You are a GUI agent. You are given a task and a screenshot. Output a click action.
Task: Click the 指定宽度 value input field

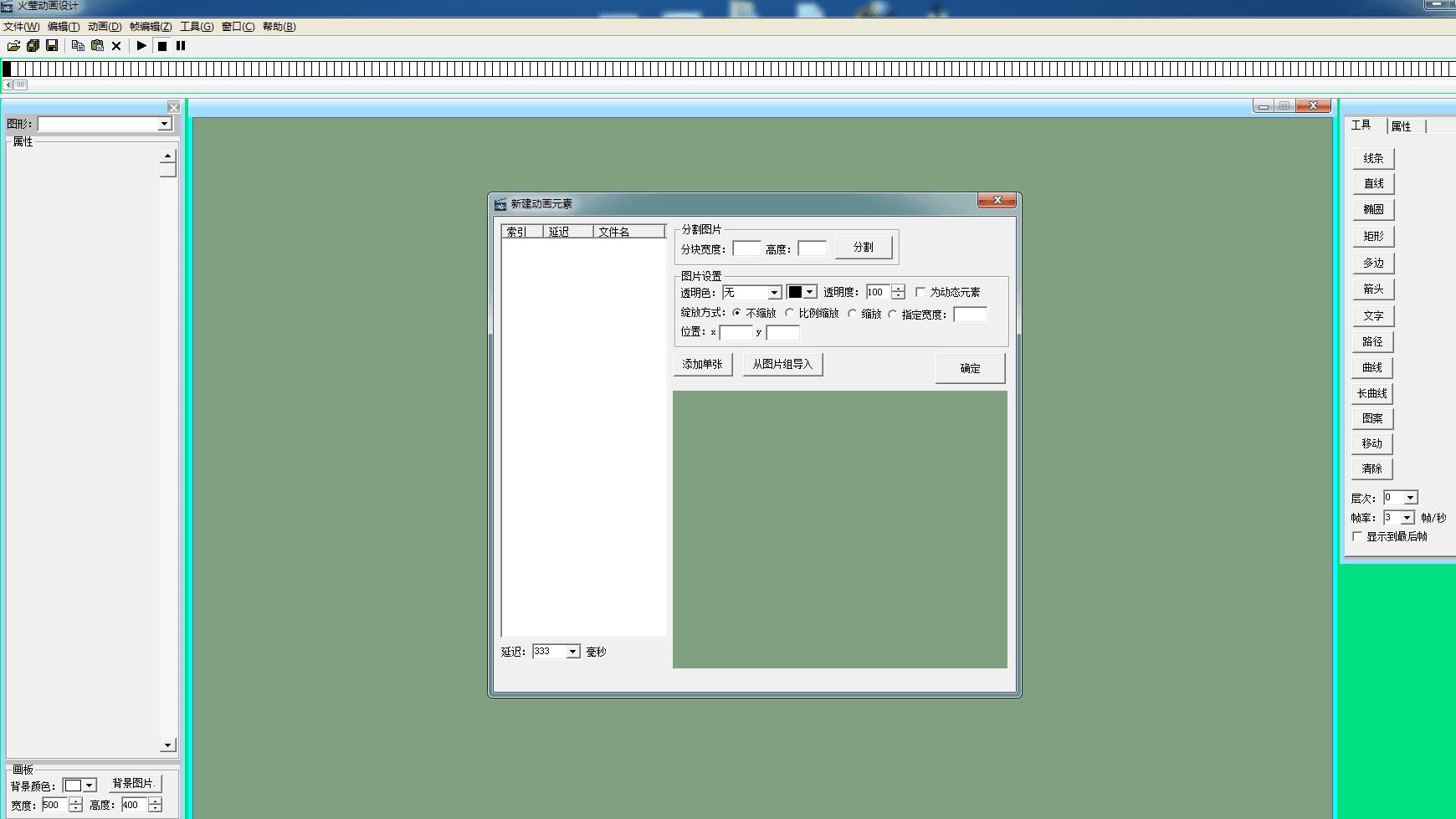[970, 315]
